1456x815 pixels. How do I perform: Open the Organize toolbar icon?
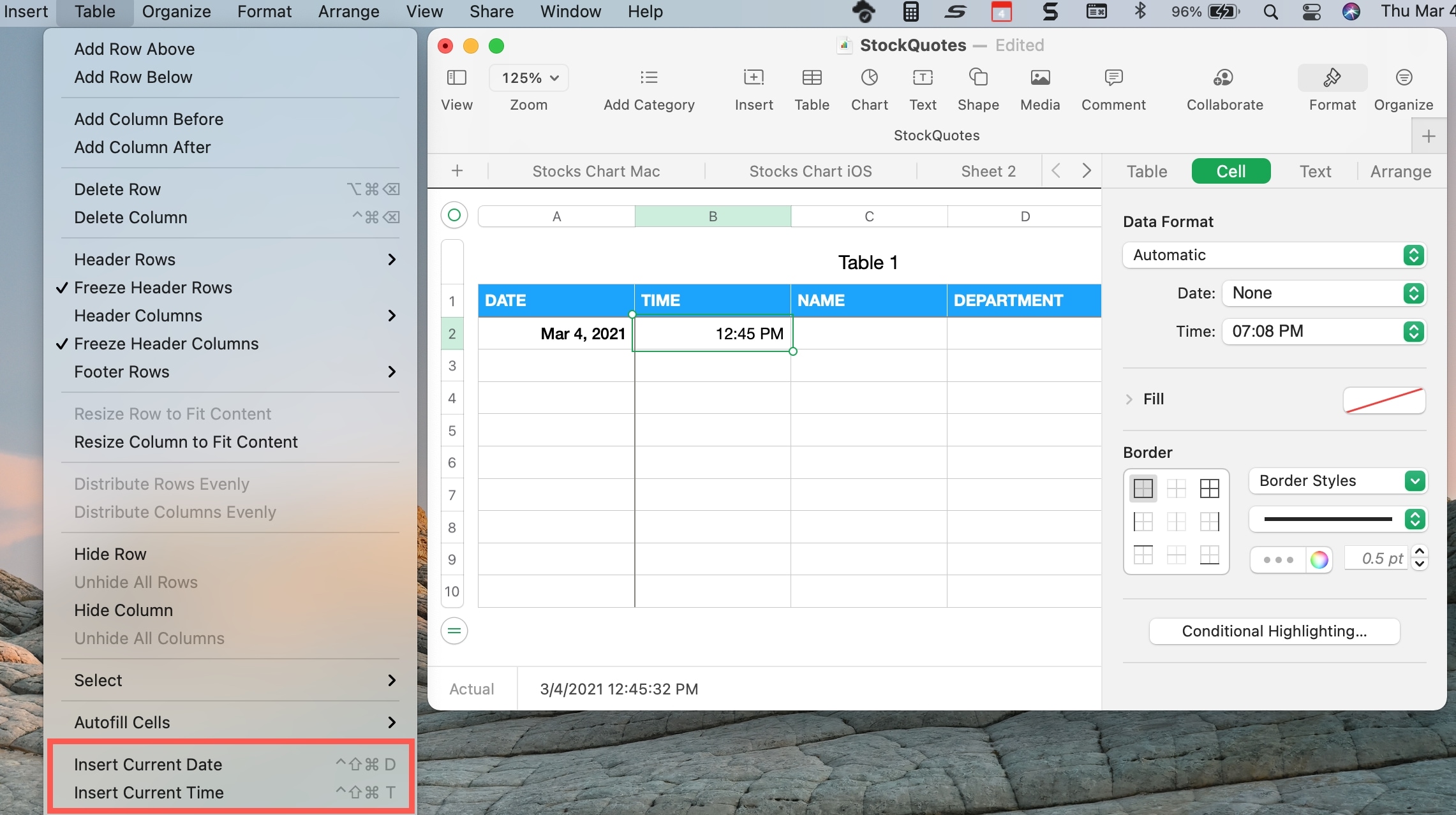[1404, 78]
